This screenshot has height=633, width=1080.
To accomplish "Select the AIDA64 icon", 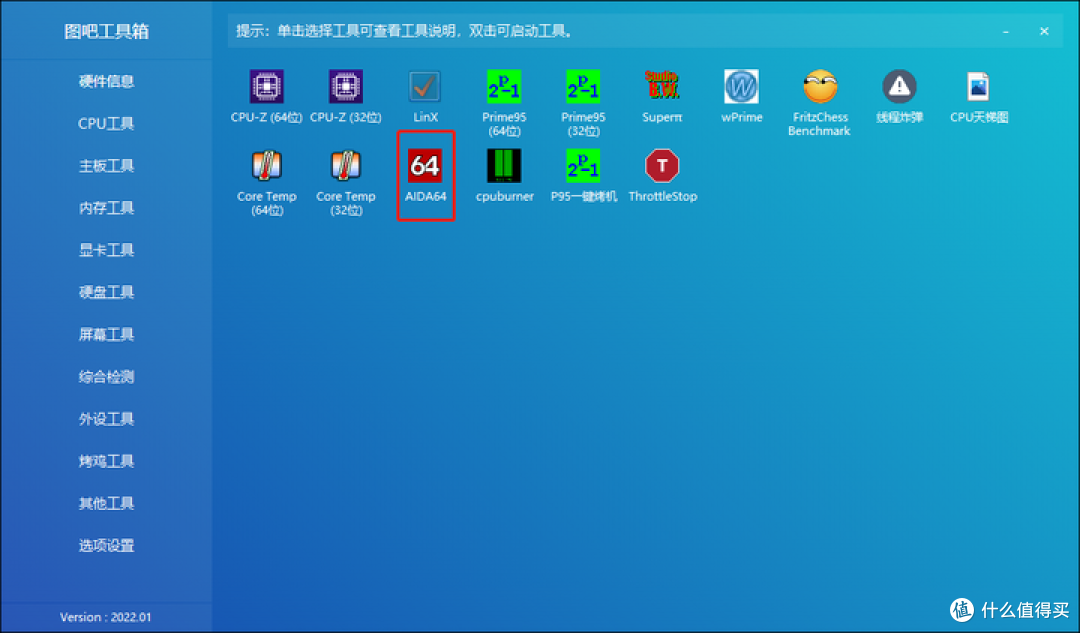I will (x=425, y=166).
